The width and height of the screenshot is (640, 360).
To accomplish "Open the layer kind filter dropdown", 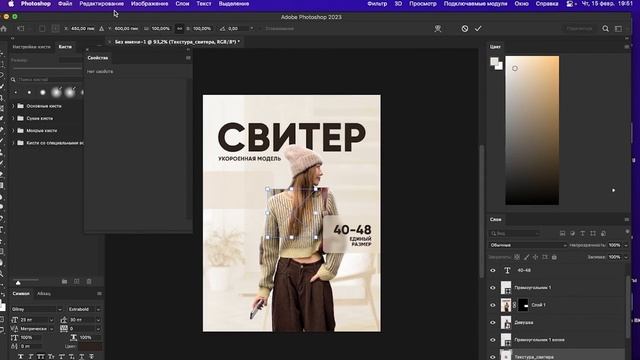I will click(x=514, y=233).
